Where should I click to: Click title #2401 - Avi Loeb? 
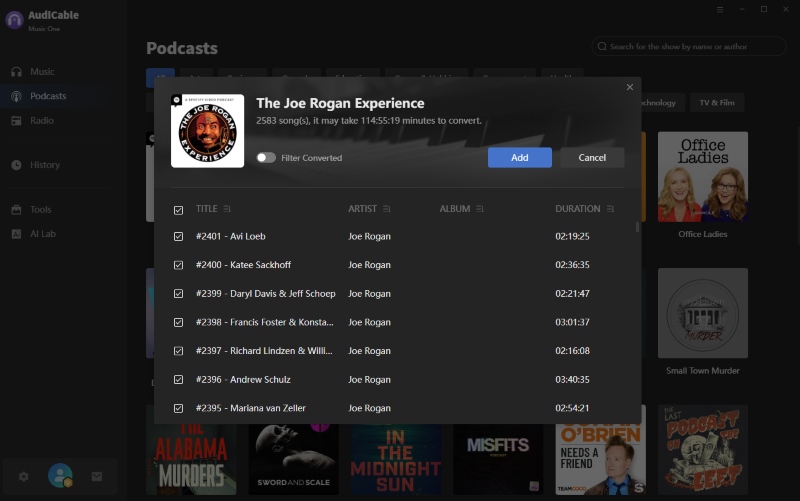231,236
